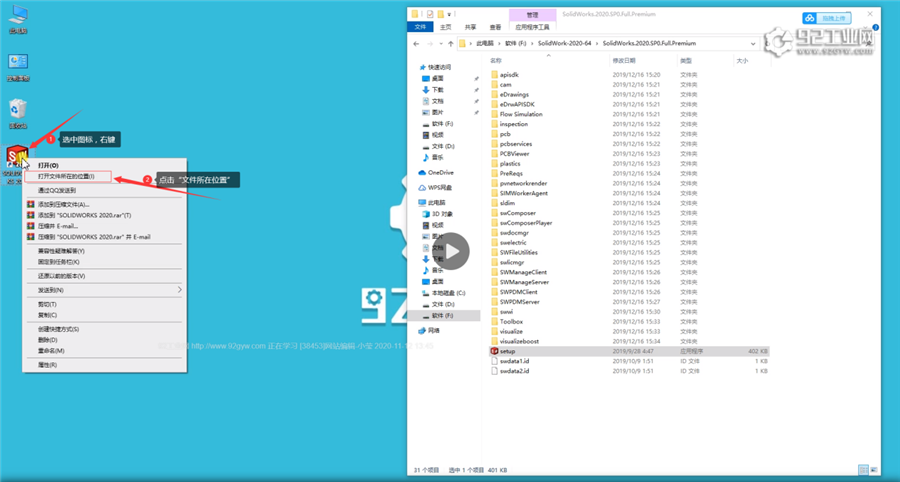Choose 通过QQ发送到 menu entry

(x=57, y=190)
